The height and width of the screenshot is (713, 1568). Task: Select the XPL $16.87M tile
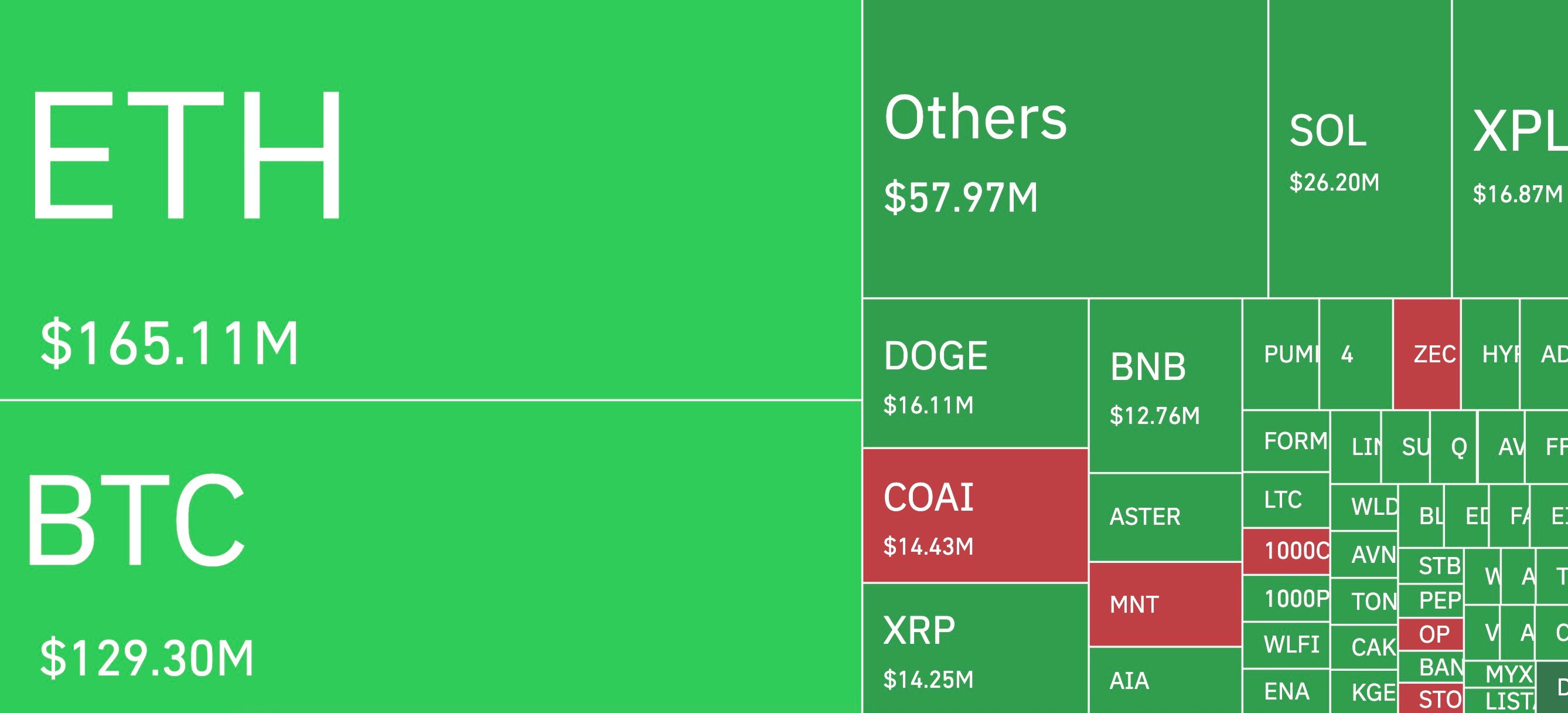point(1509,149)
